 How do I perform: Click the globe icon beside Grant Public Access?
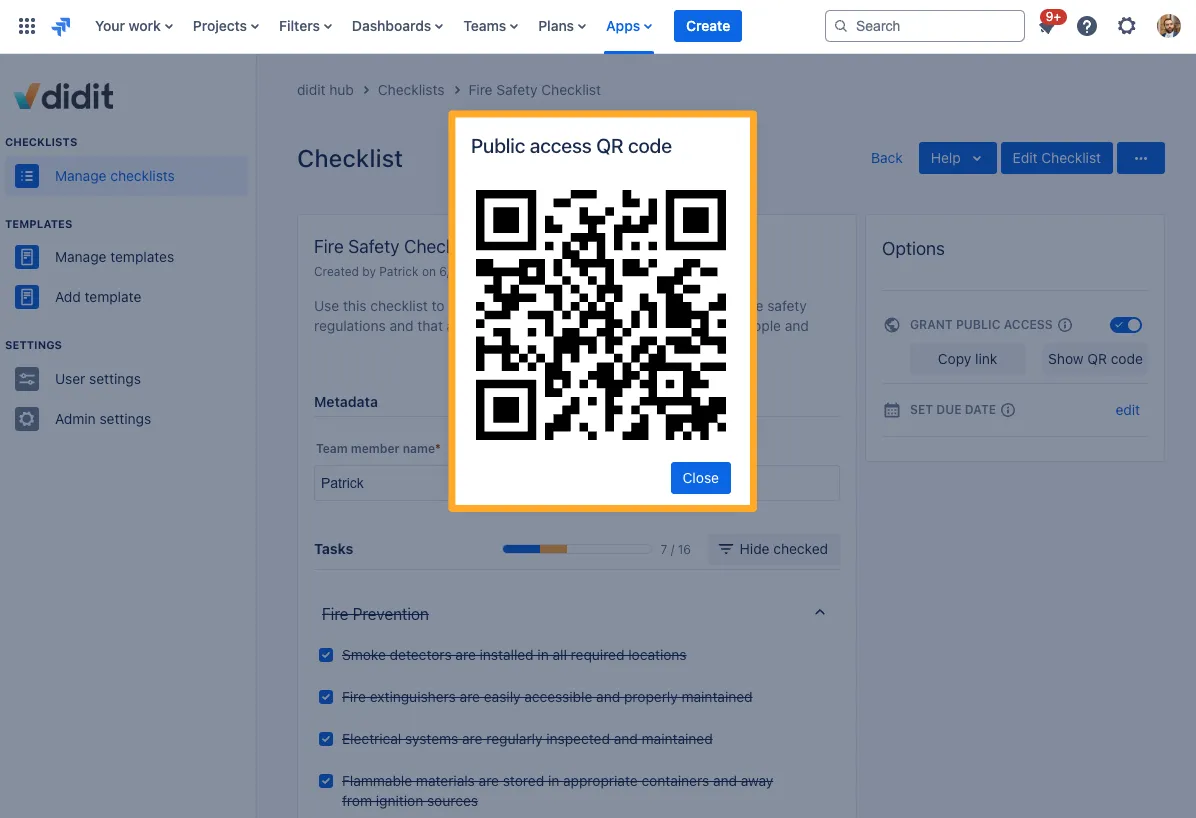click(892, 325)
